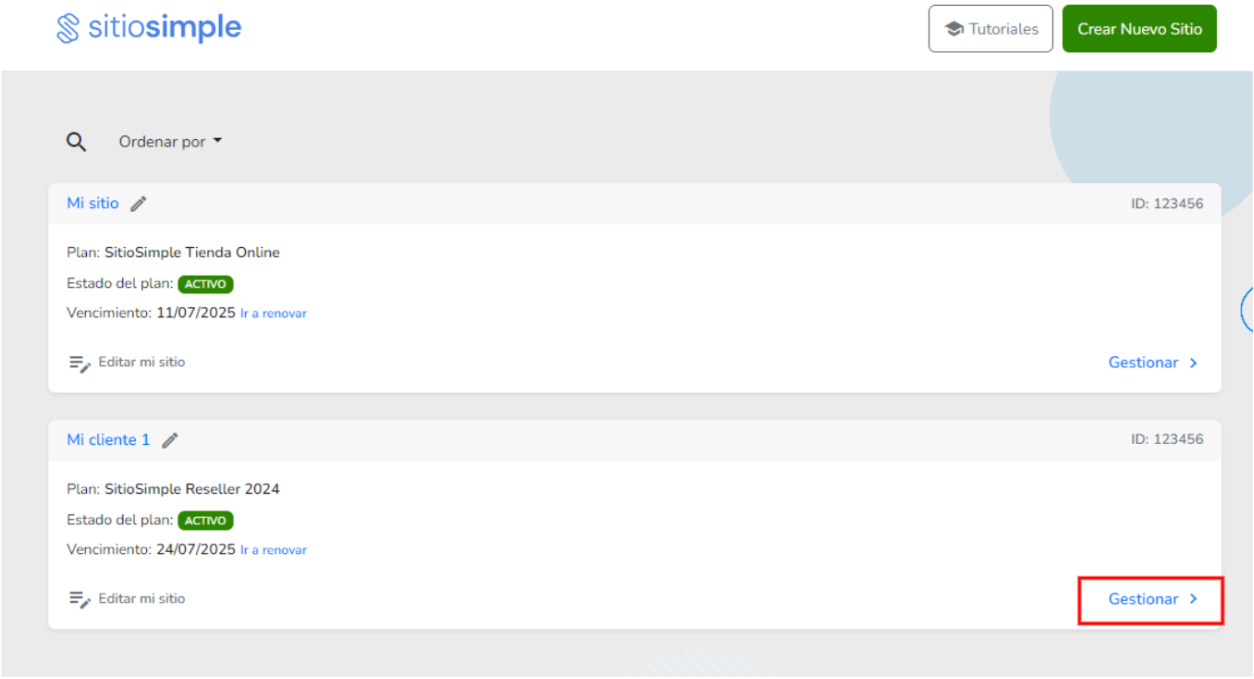
Task: Click the partial circle icon at right edge
Action: coord(1247,310)
